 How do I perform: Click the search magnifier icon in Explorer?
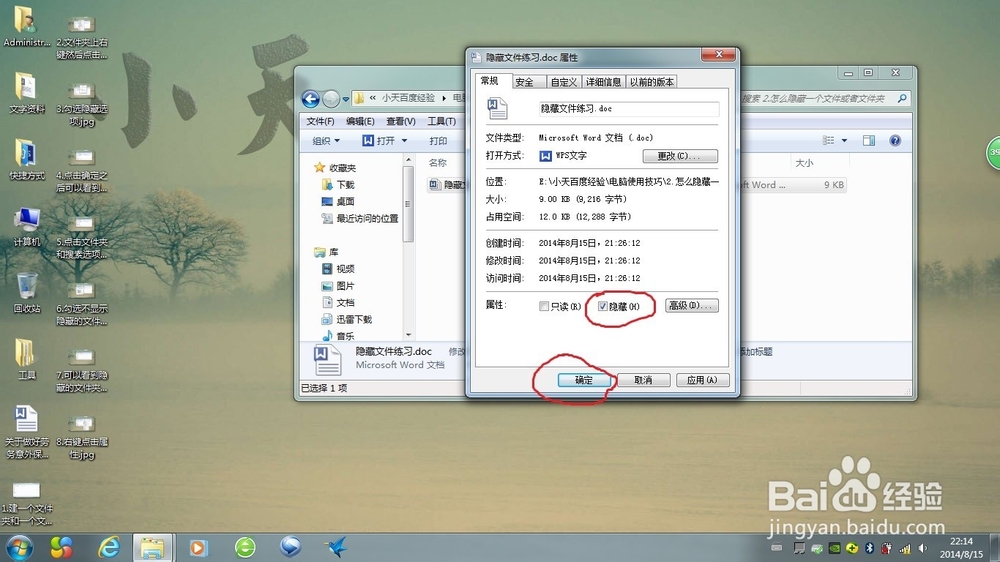(902, 98)
